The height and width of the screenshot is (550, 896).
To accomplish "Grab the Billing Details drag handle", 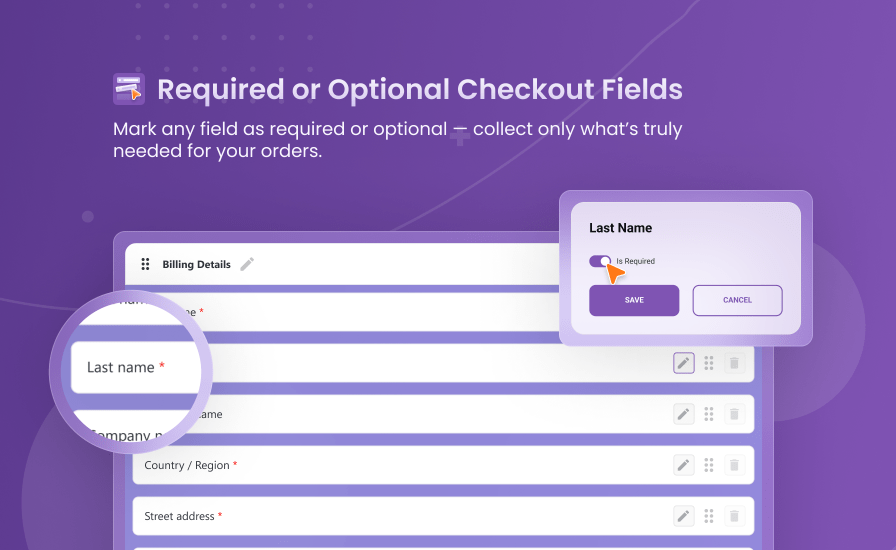I will coord(145,264).
